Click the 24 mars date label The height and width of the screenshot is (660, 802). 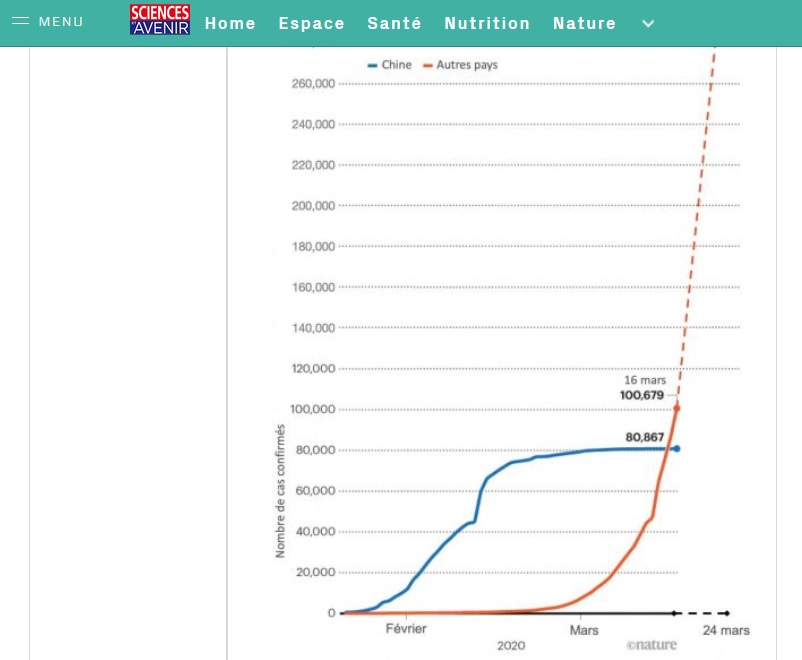(x=725, y=630)
